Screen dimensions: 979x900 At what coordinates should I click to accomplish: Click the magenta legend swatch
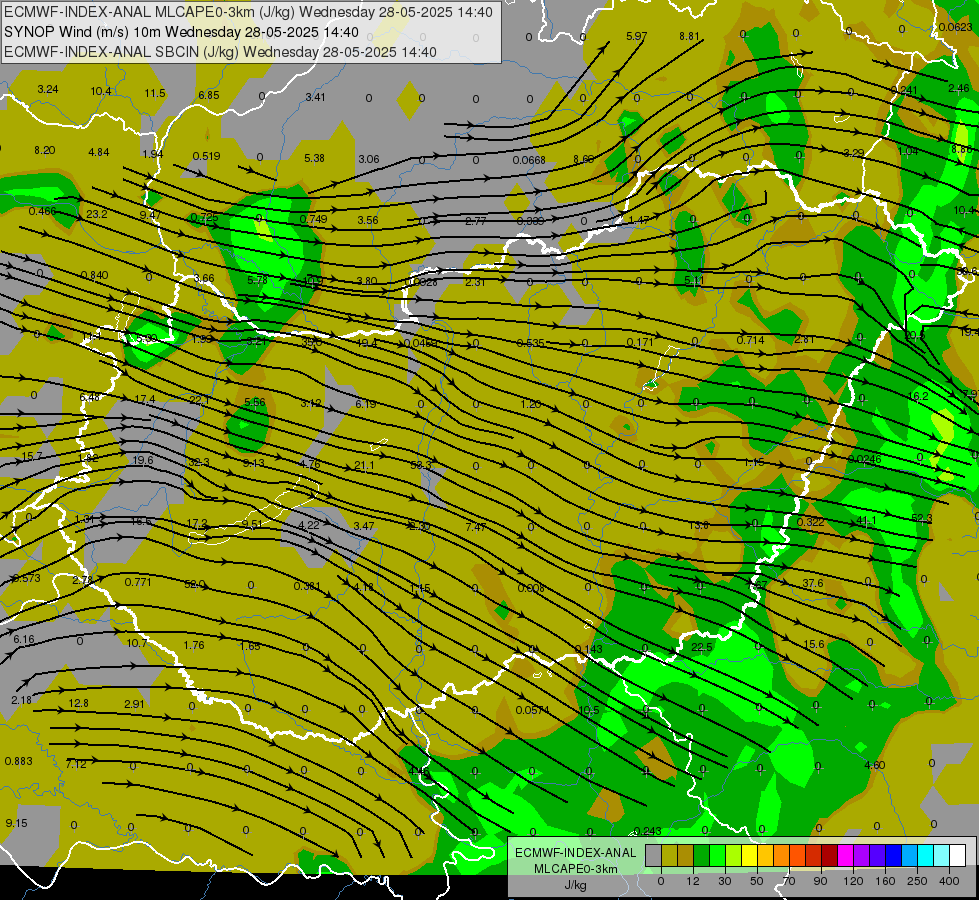point(846,855)
